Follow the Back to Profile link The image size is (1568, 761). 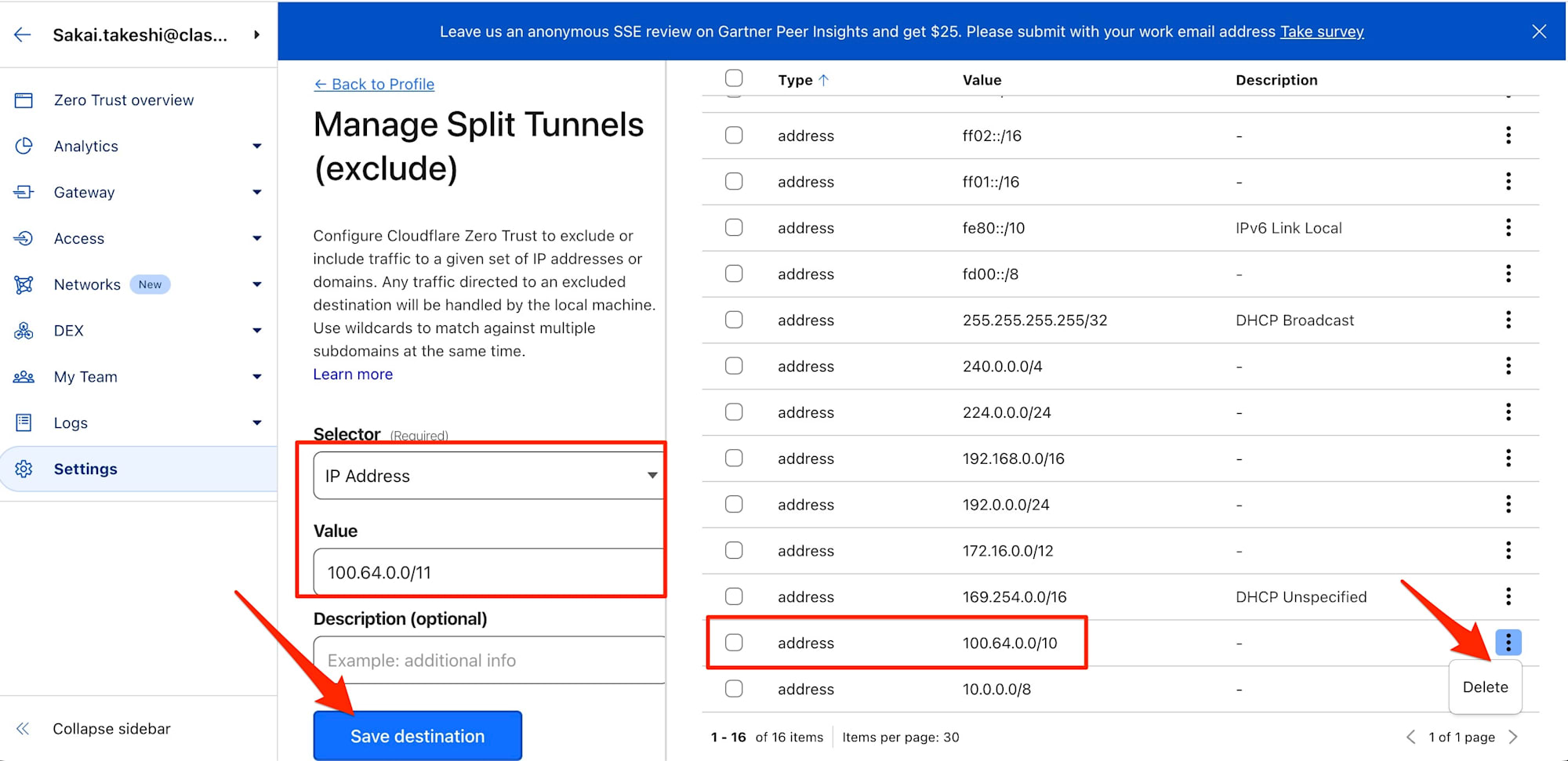[x=374, y=84]
